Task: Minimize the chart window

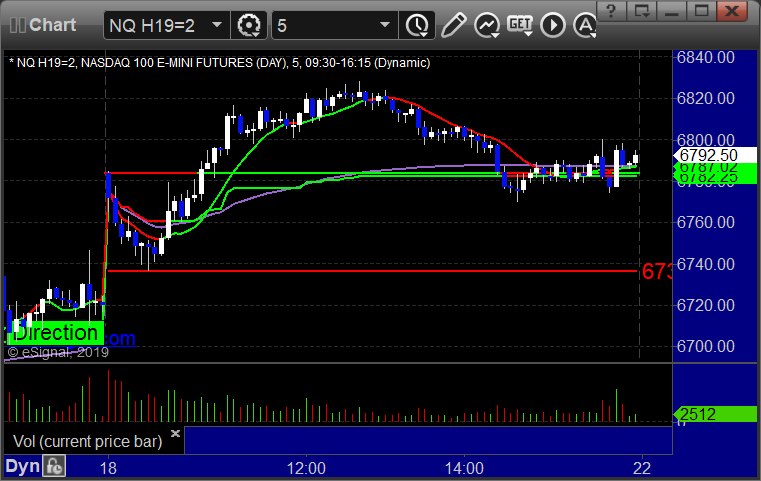Action: (671, 11)
